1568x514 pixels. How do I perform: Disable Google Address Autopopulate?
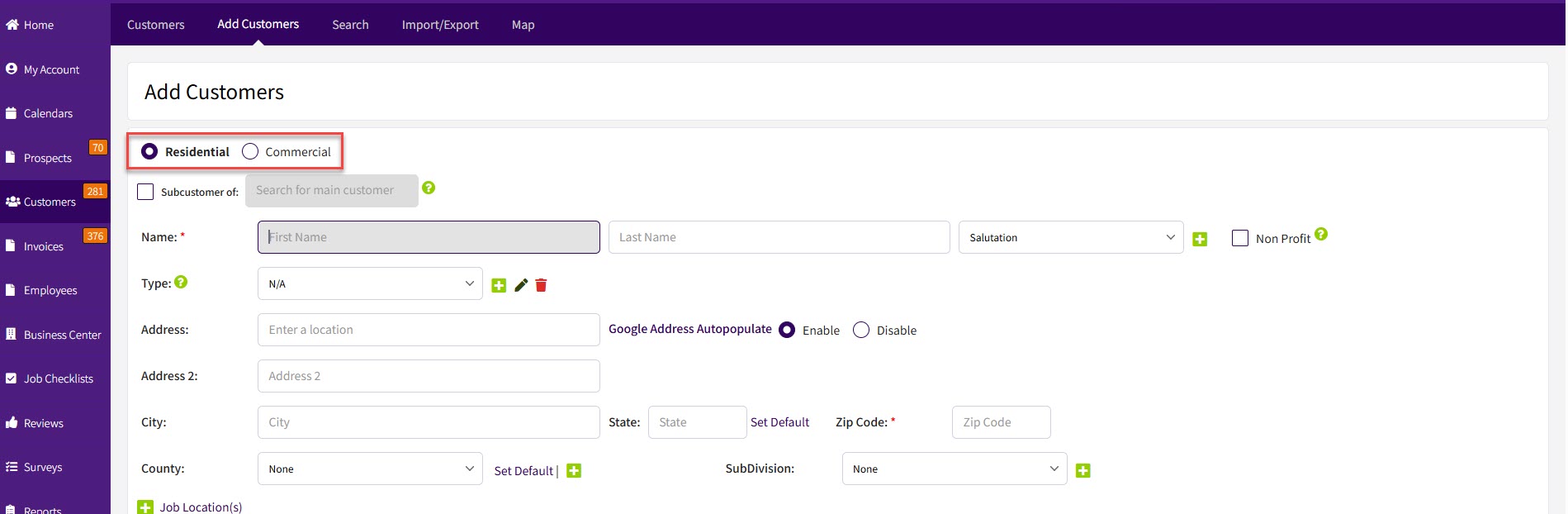tap(861, 330)
